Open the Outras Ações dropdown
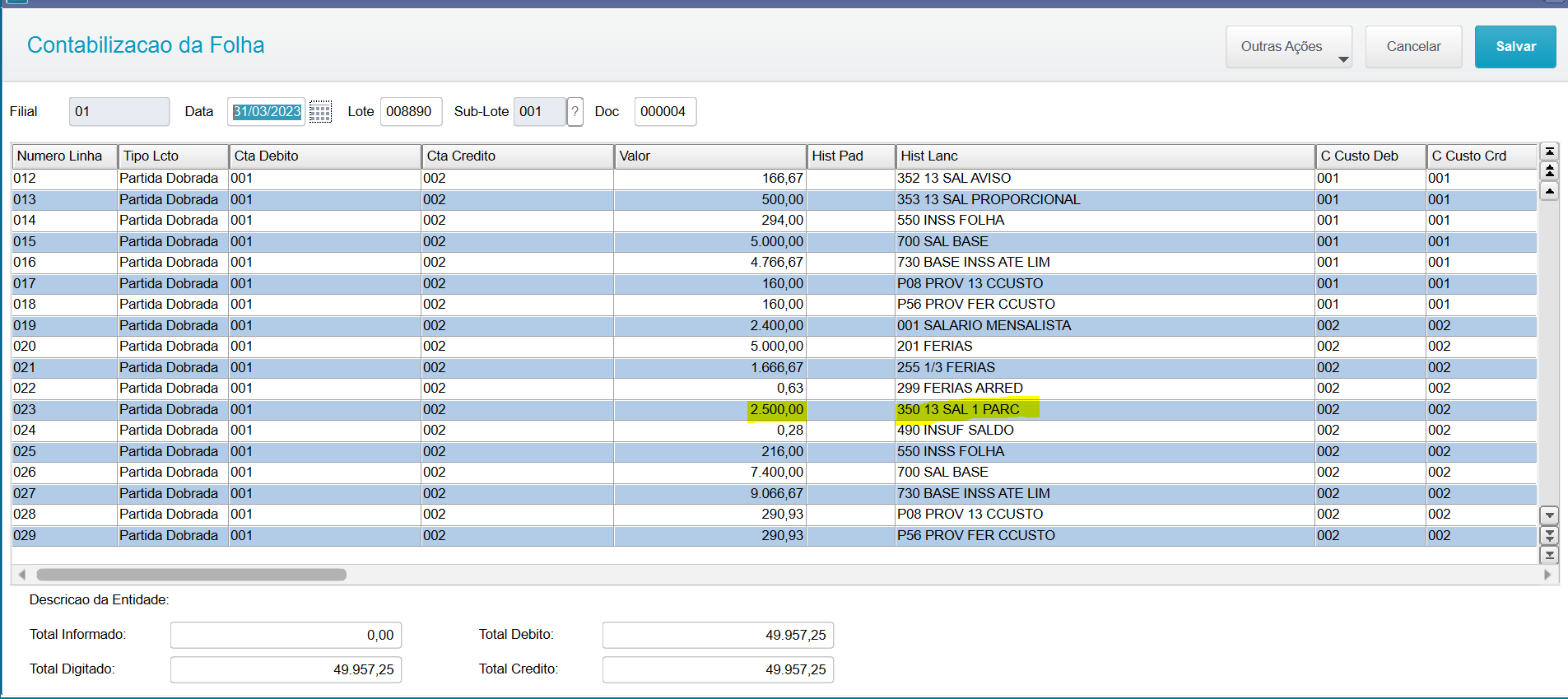The image size is (1568, 699). click(1289, 47)
